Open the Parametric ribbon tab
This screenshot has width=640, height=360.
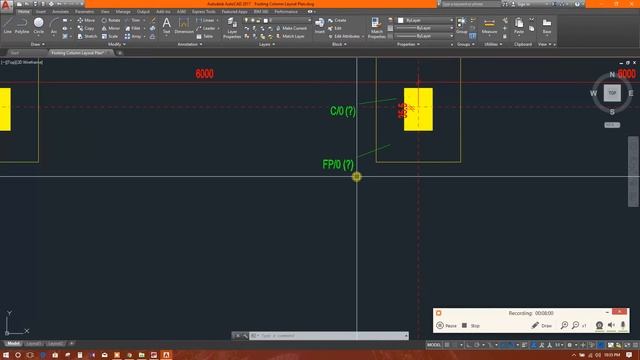[84, 12]
